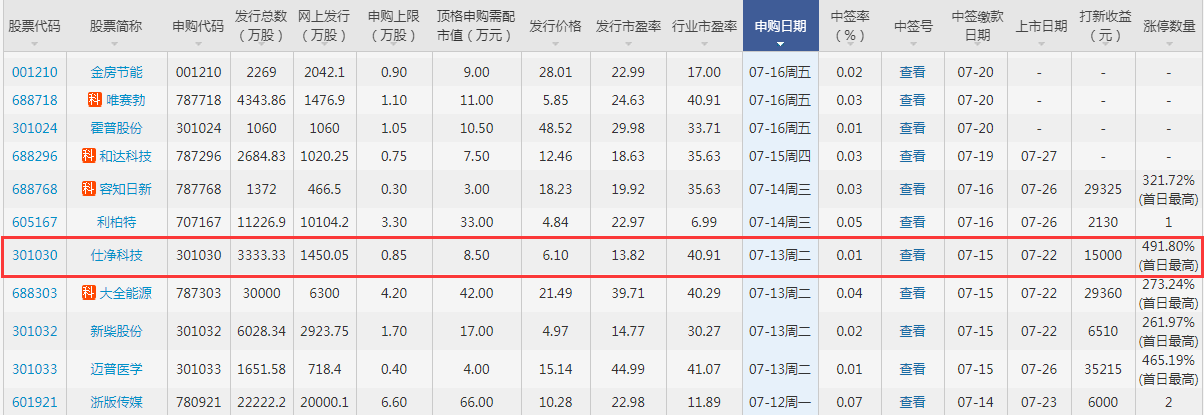Select 申购日期 cell 07-15周四
The width and height of the screenshot is (1204, 415).
[780, 156]
